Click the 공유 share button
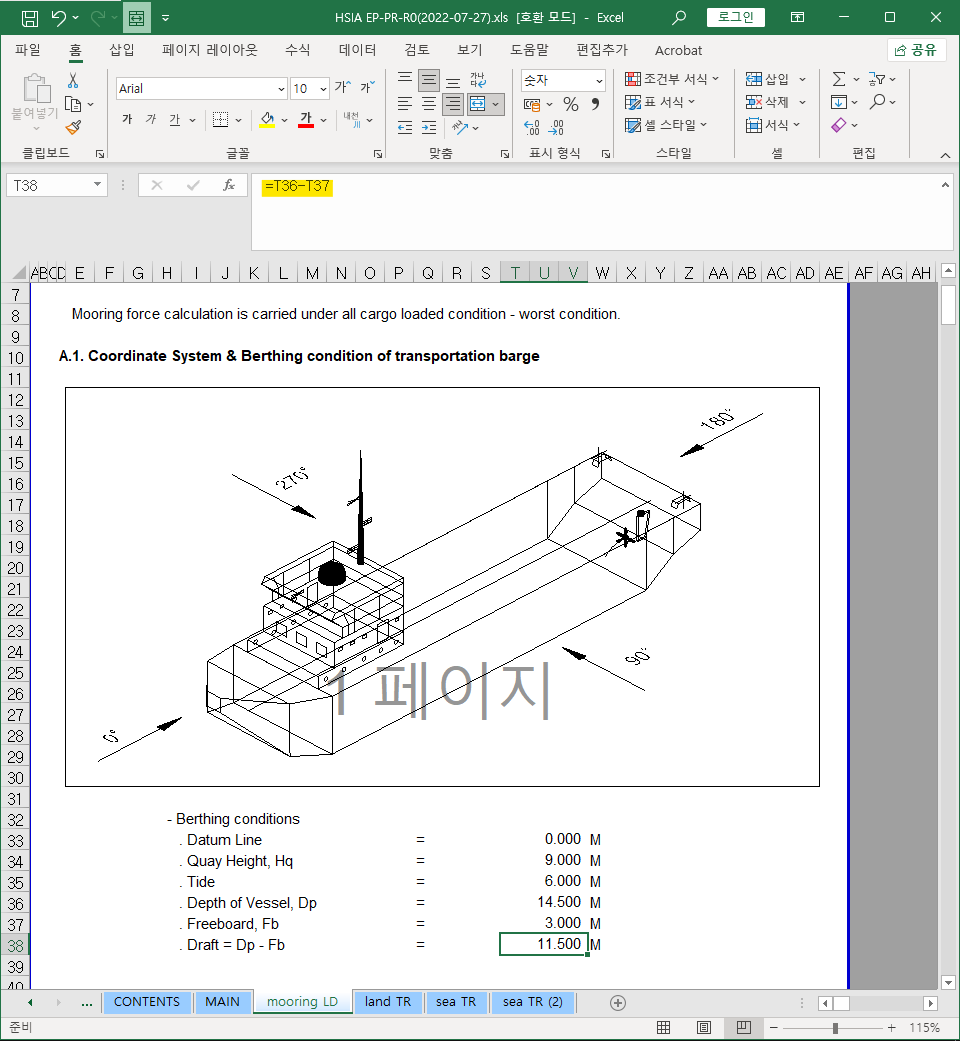960x1041 pixels. [x=916, y=50]
